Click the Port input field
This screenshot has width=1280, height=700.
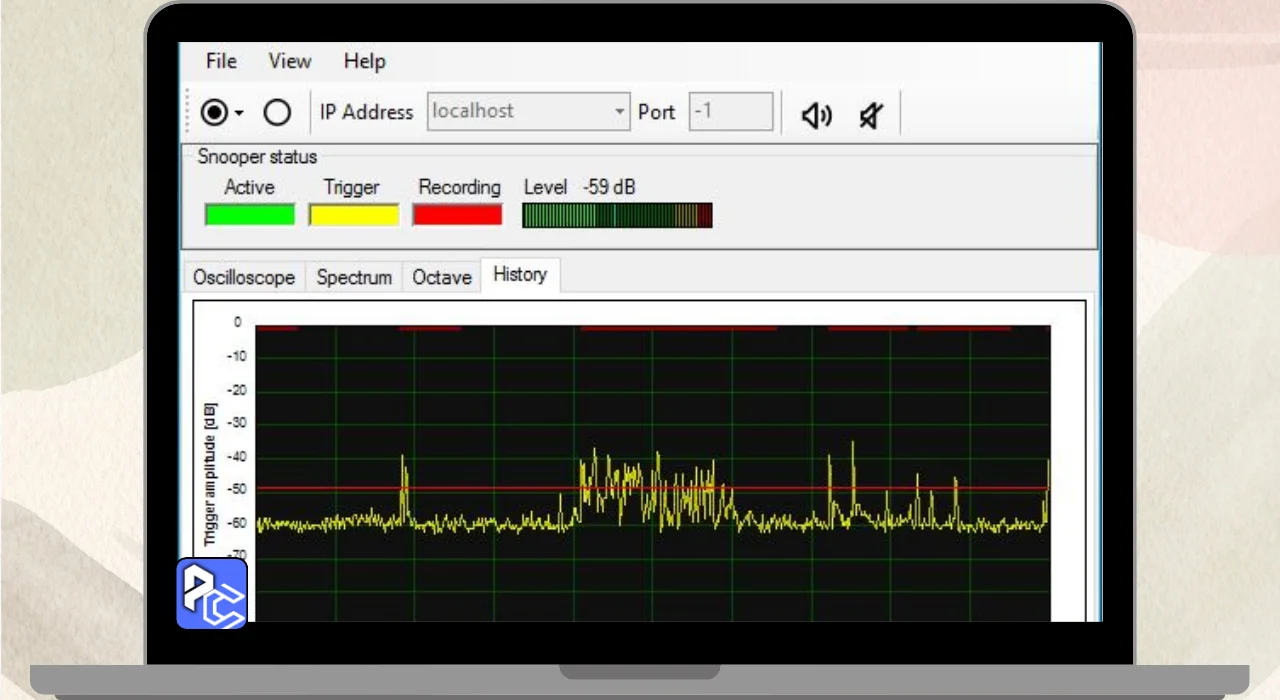tap(731, 112)
